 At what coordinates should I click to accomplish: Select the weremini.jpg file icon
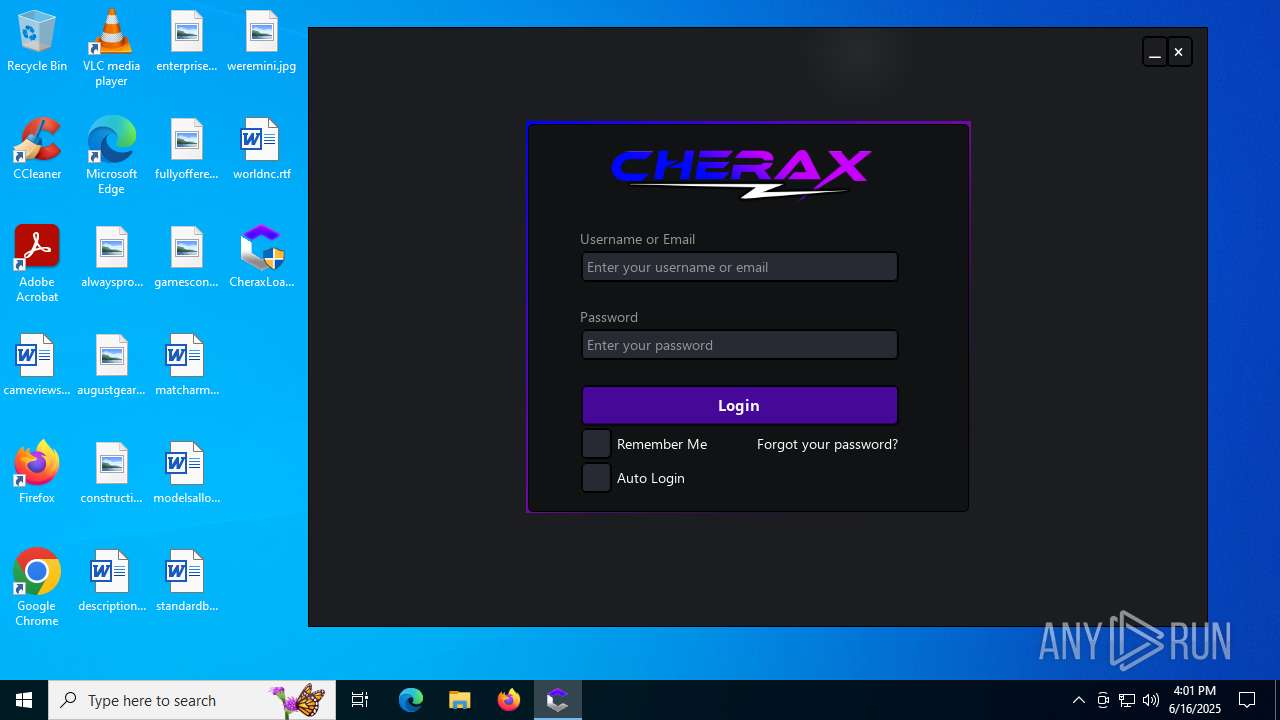(261, 42)
